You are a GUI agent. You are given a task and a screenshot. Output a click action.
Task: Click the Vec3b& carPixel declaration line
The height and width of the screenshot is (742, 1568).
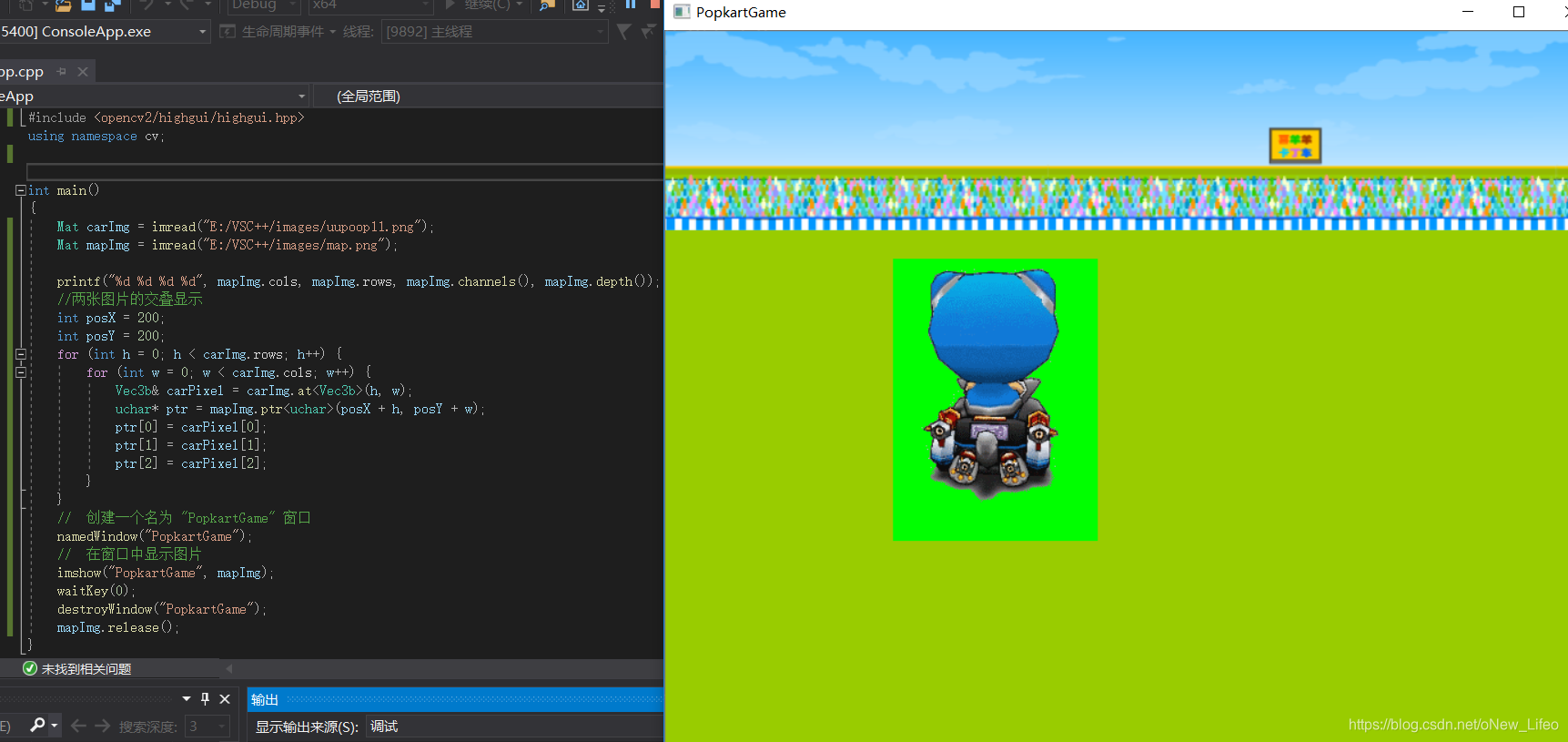click(x=263, y=391)
